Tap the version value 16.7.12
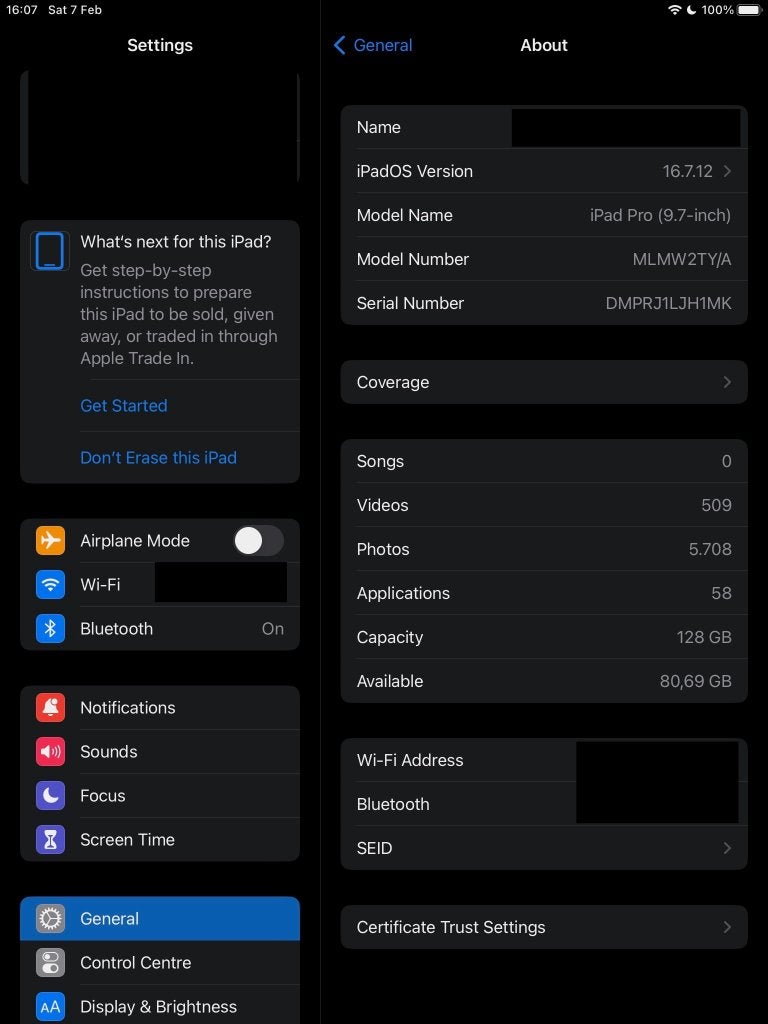Image resolution: width=768 pixels, height=1024 pixels. point(687,171)
